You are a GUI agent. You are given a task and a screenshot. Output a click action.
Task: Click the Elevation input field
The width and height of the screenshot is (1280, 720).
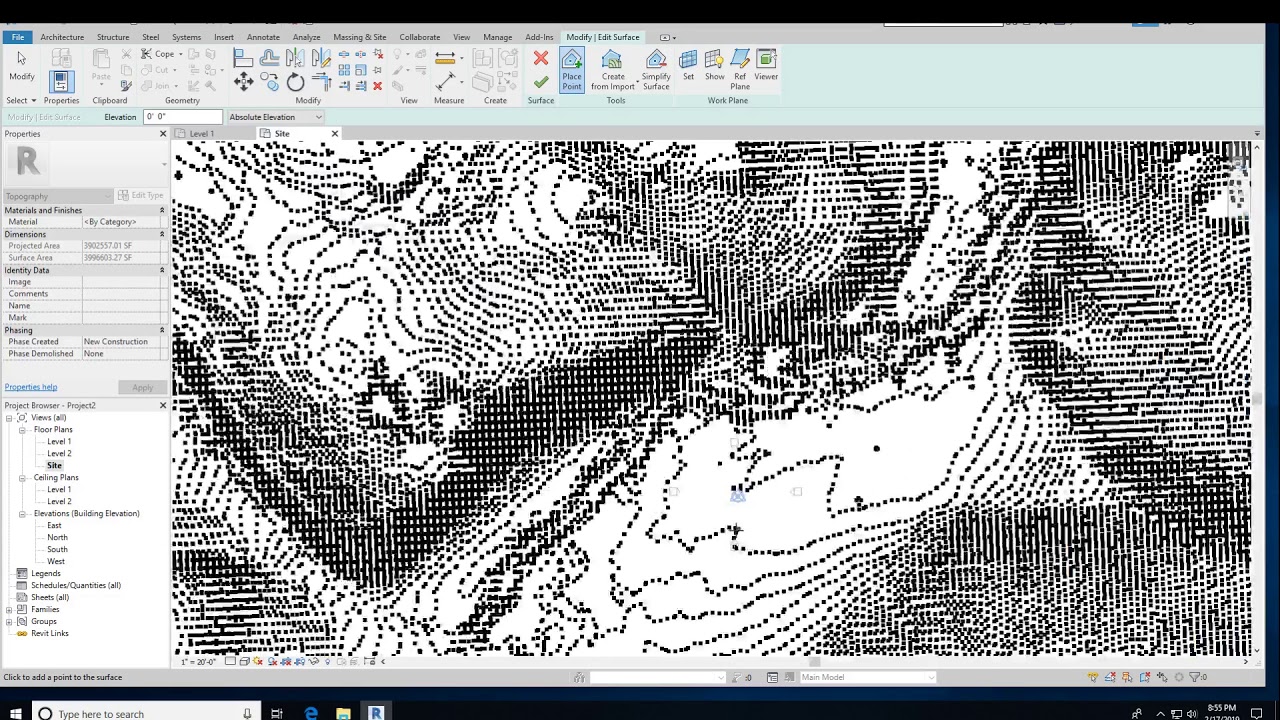coord(181,117)
